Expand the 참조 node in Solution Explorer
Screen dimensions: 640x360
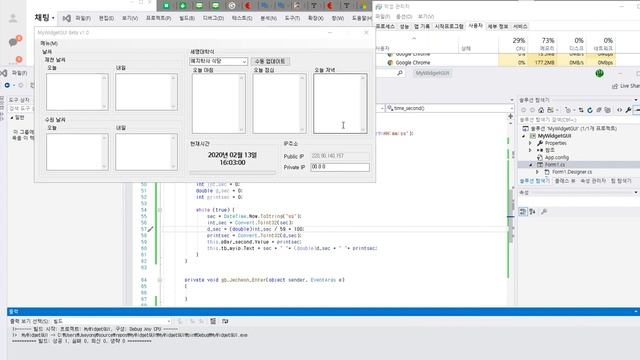[530, 150]
